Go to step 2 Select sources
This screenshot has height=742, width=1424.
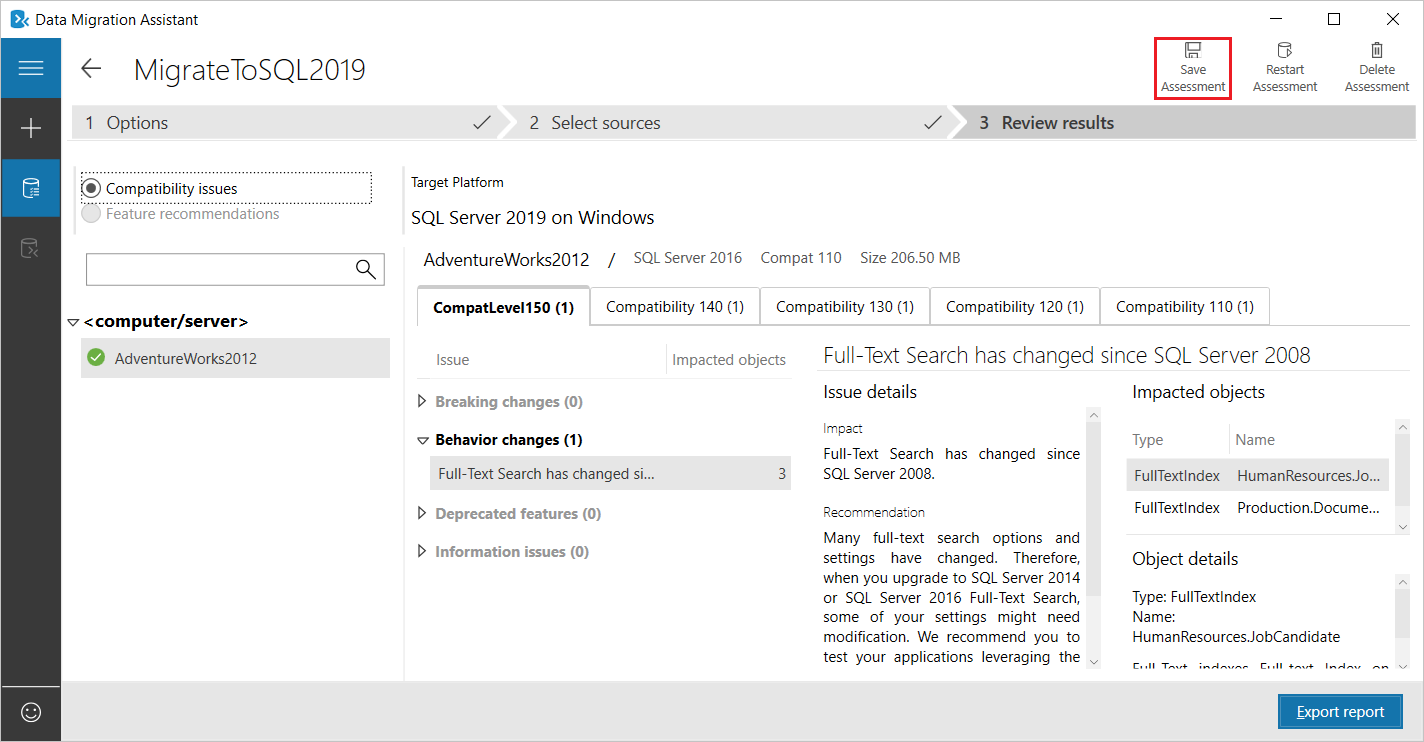click(x=730, y=123)
